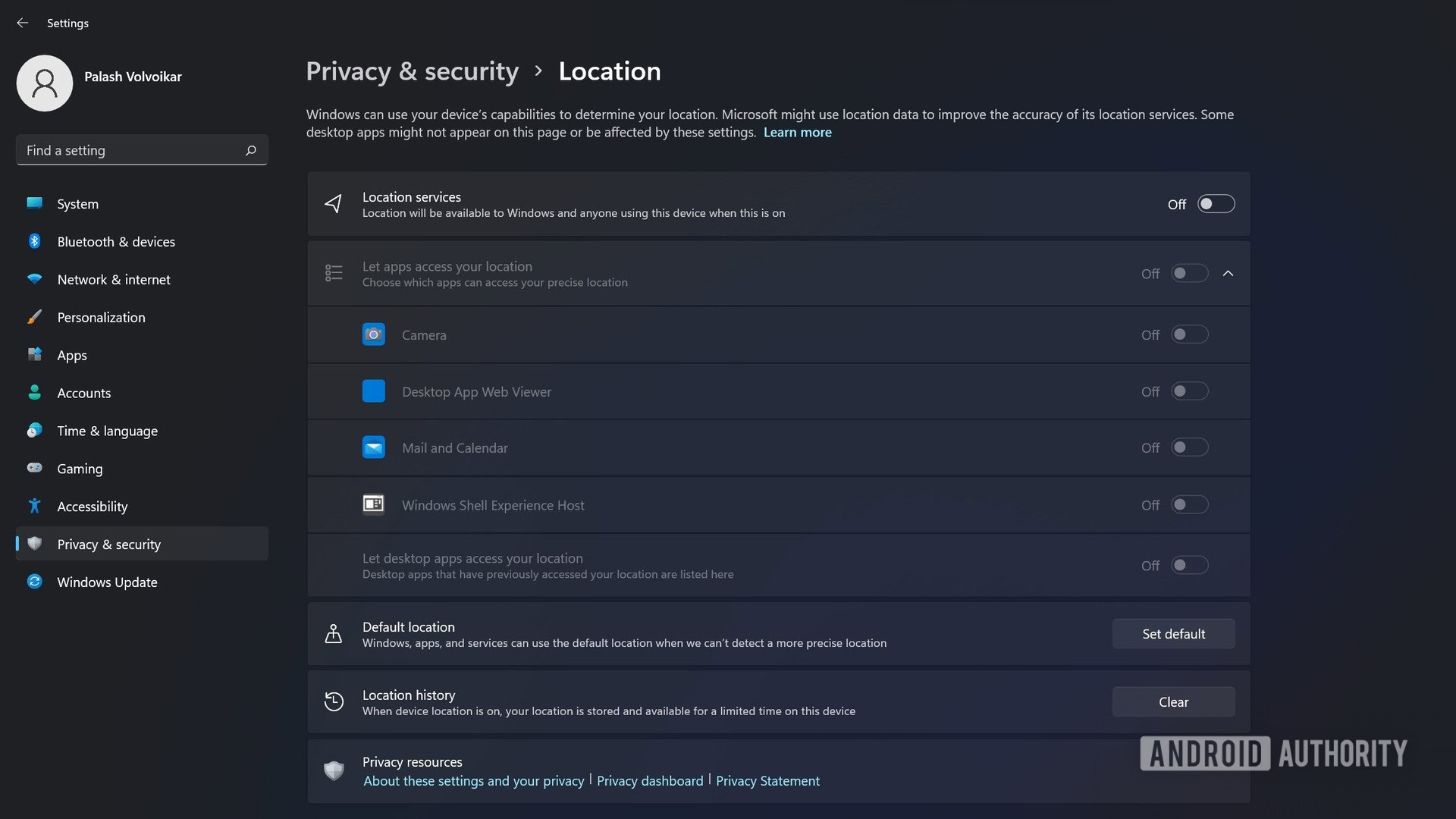
Task: Click the Camera app icon
Action: tap(372, 334)
